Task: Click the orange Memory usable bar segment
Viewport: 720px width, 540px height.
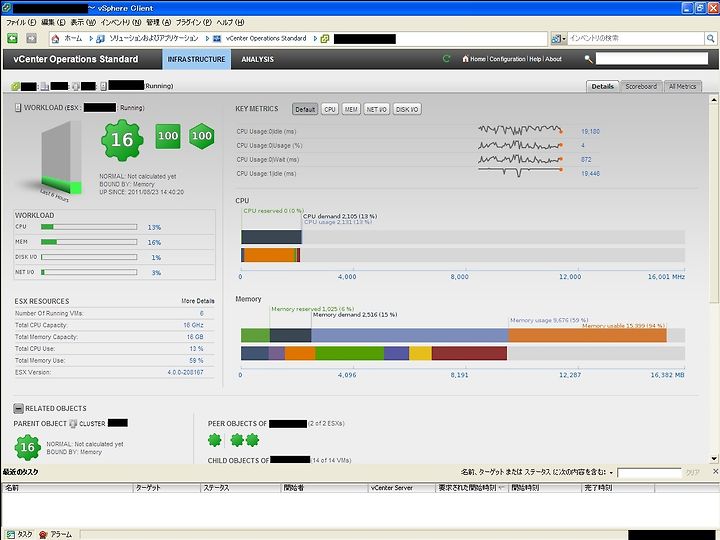Action: pyautogui.click(x=587, y=335)
